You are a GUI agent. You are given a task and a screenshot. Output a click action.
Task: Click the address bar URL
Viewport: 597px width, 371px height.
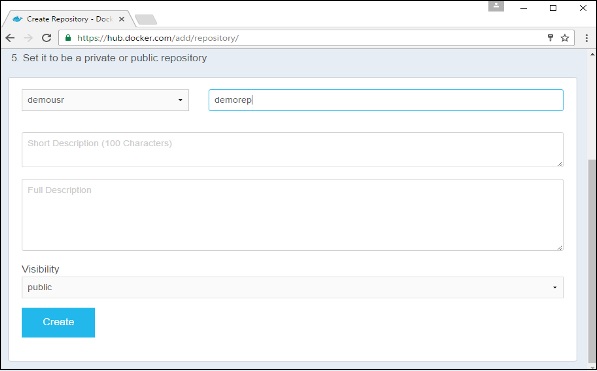tap(158, 38)
